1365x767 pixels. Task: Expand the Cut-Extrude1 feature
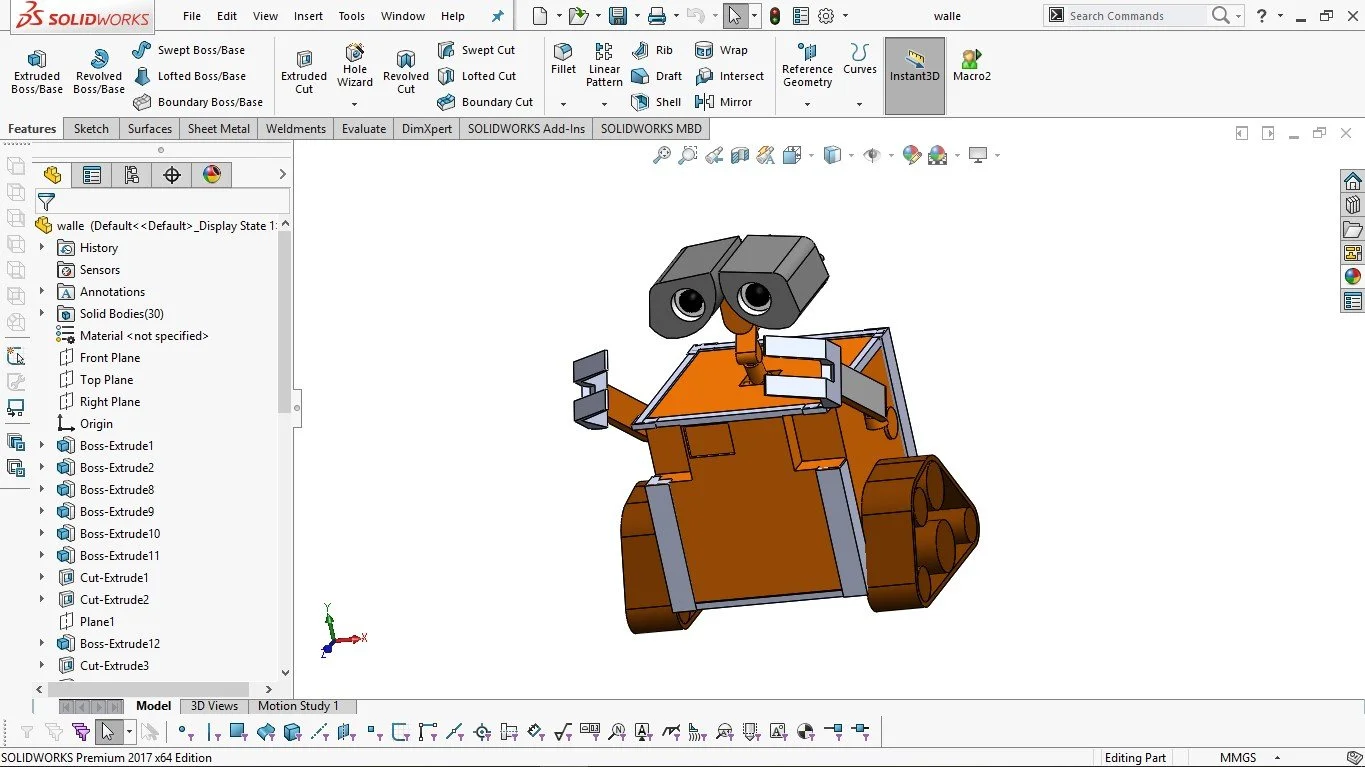[x=42, y=577]
